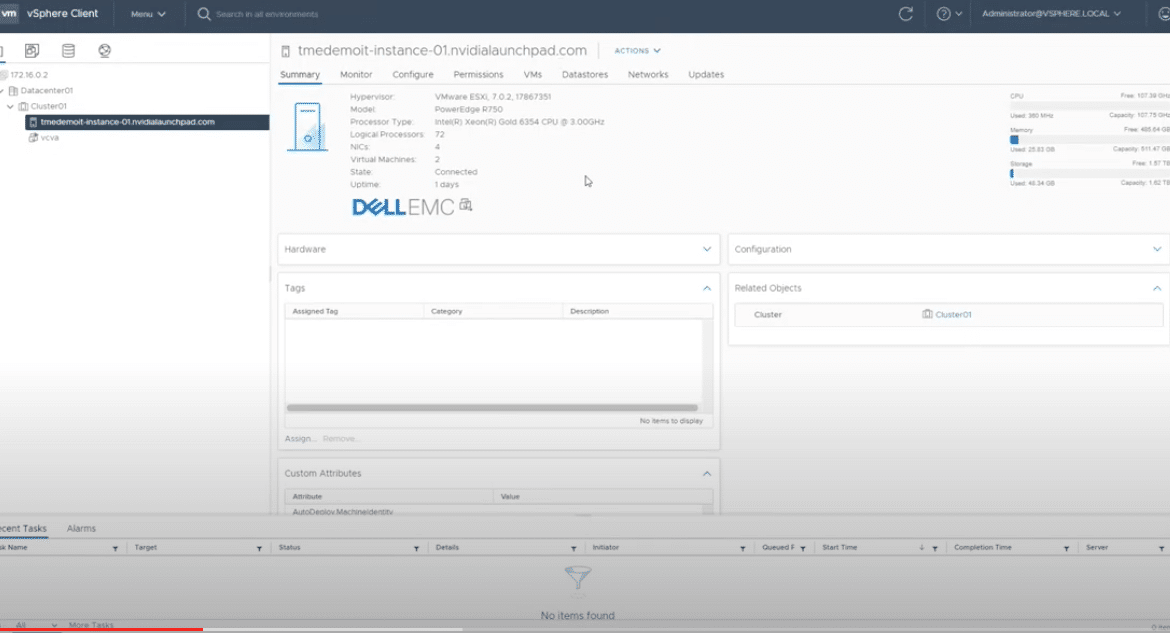Click the CPU usage bar
Image resolution: width=1170 pixels, height=633 pixels.
pos(1089,106)
